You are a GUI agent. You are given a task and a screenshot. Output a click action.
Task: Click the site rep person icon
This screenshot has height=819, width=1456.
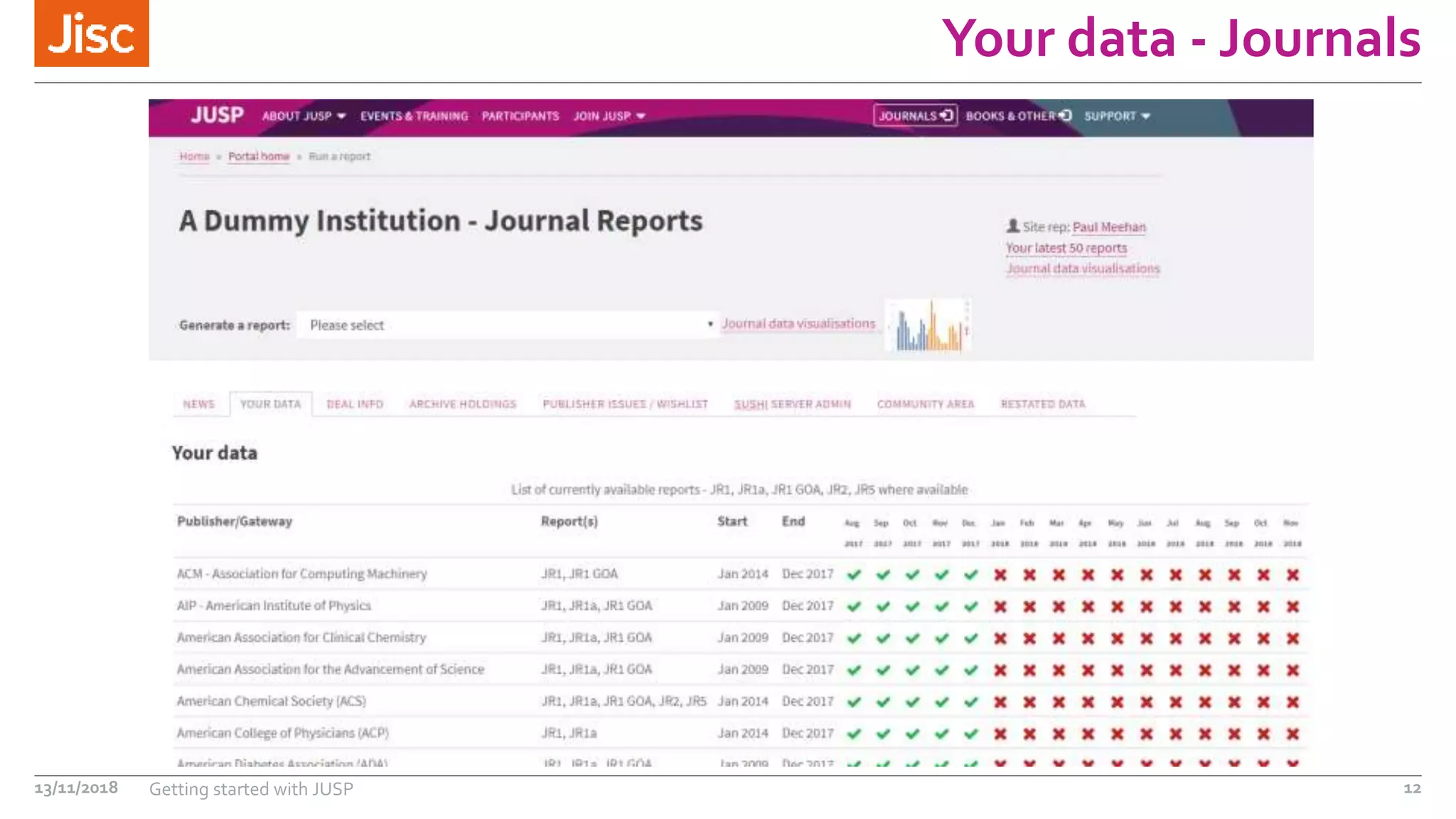[x=1013, y=227]
